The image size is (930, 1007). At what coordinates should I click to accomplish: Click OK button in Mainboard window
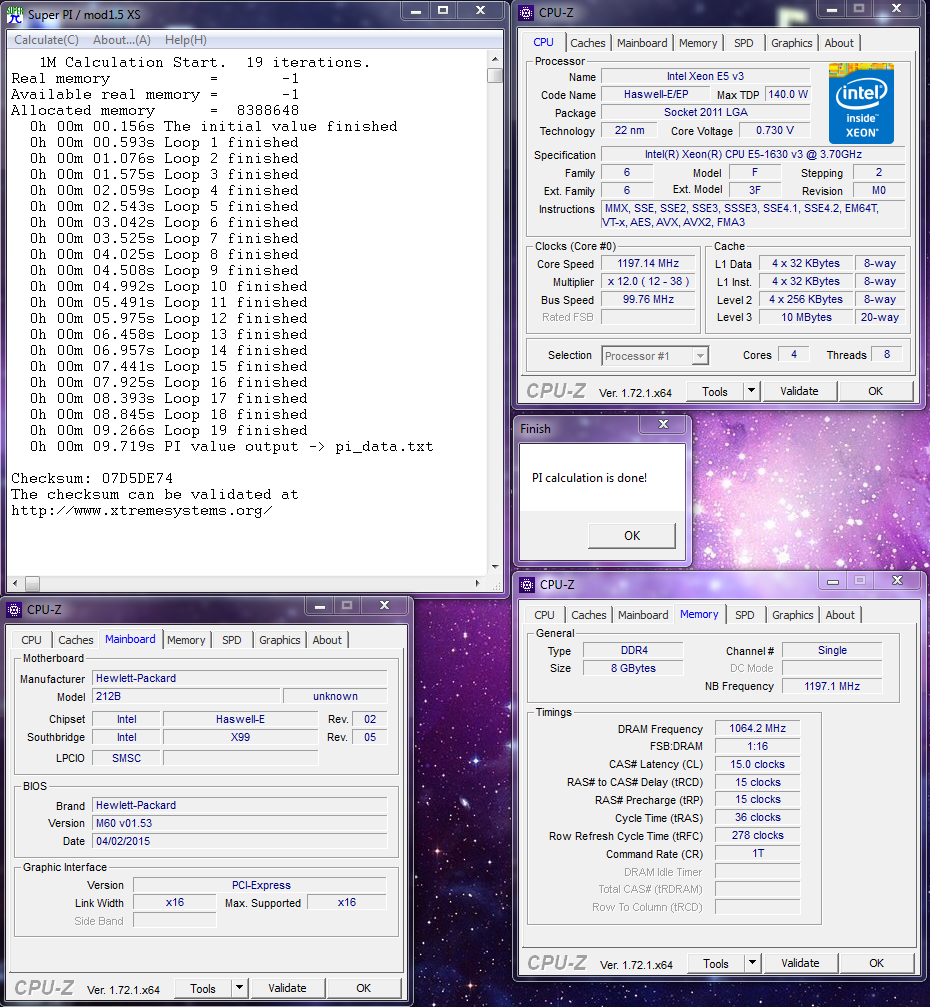(364, 988)
